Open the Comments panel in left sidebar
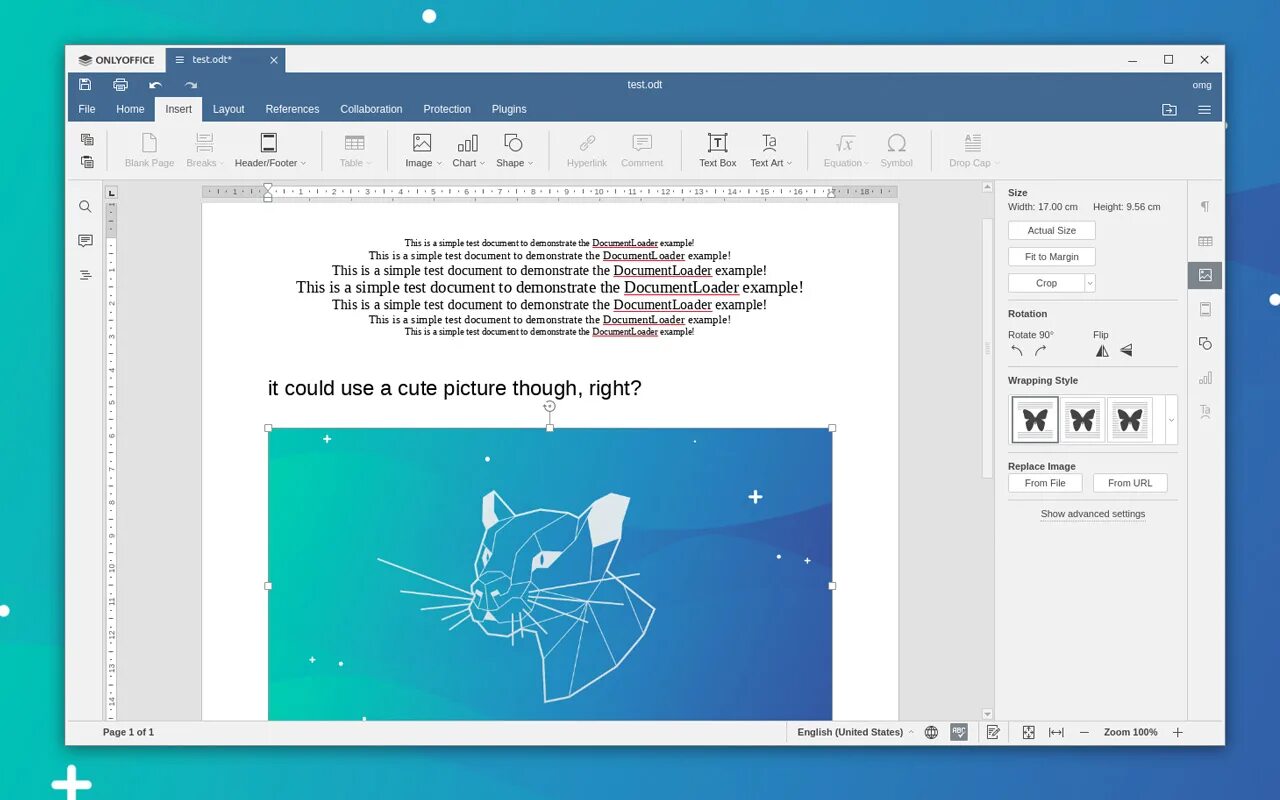 85,241
